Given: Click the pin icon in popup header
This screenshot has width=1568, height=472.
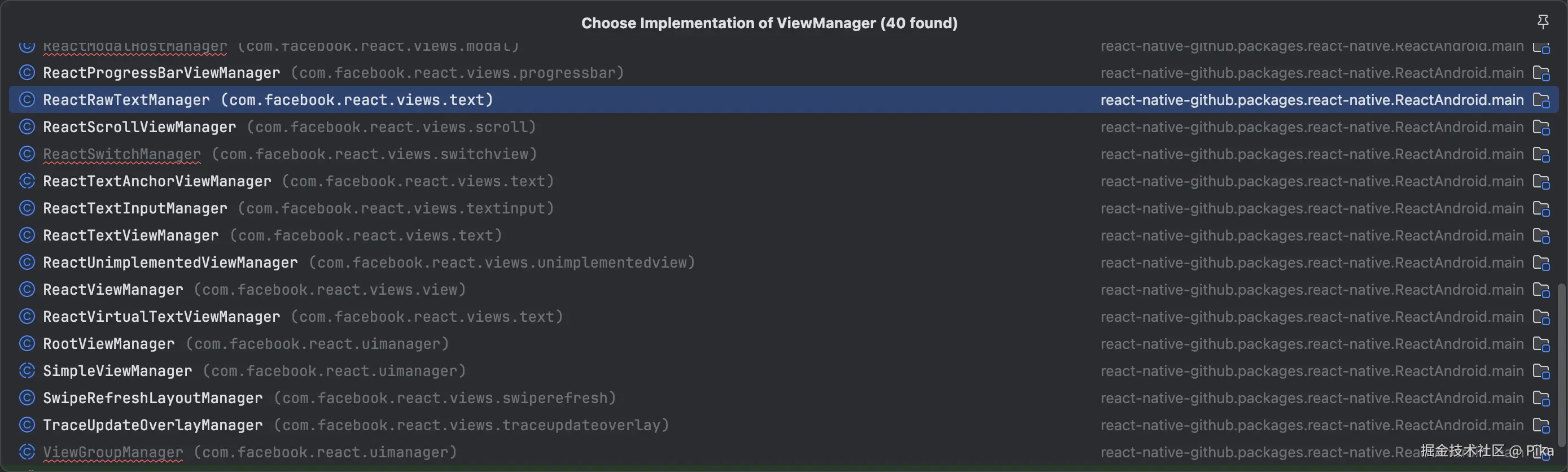Looking at the screenshot, I should [1543, 23].
